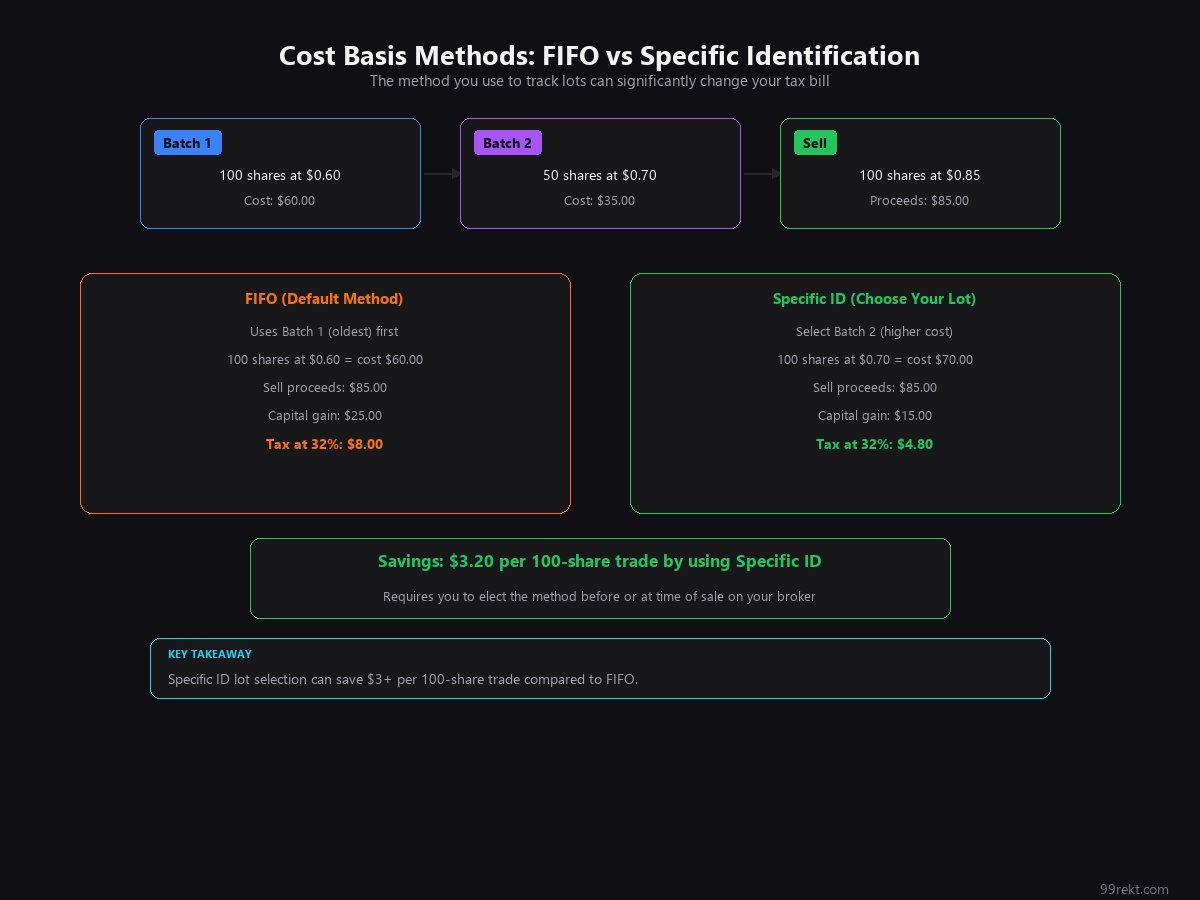
Task: Click the Batch 1 Cost: $60.00 text
Action: click(x=279, y=201)
